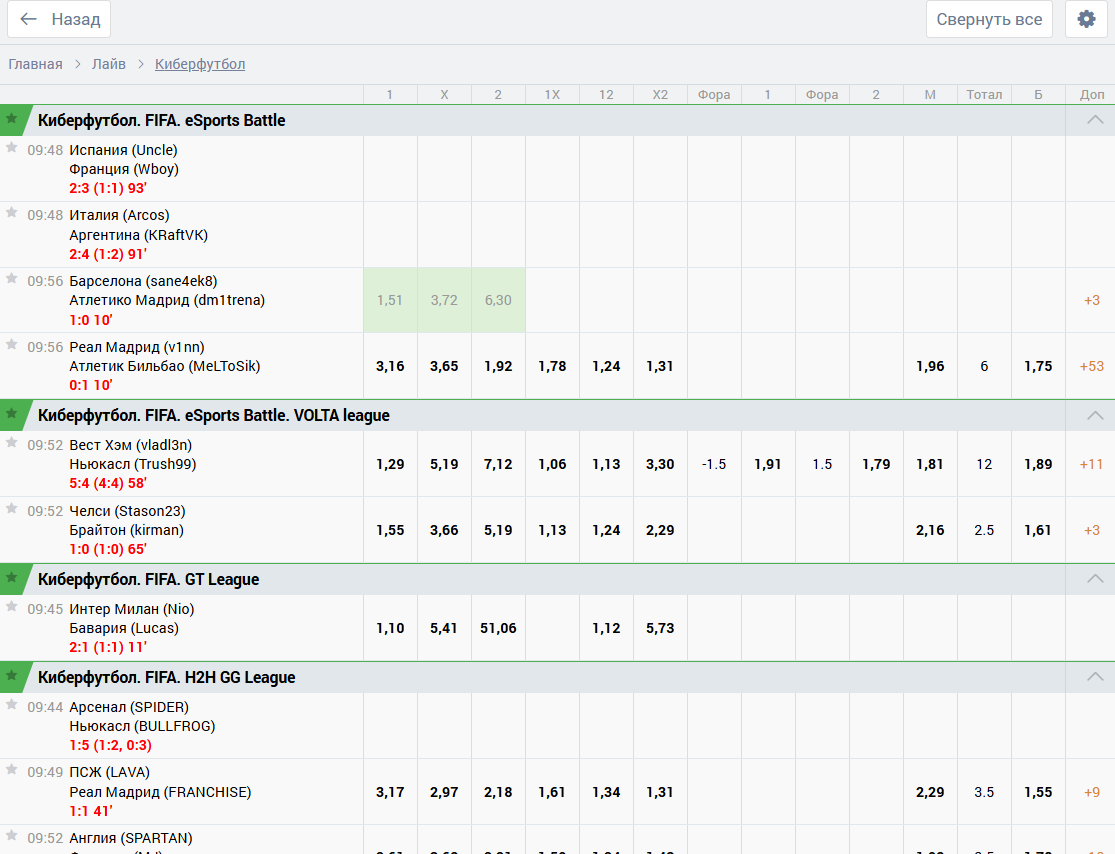Favorite the Испания vs Франция match star
Image resolution: width=1115 pixels, height=854 pixels.
click(12, 148)
